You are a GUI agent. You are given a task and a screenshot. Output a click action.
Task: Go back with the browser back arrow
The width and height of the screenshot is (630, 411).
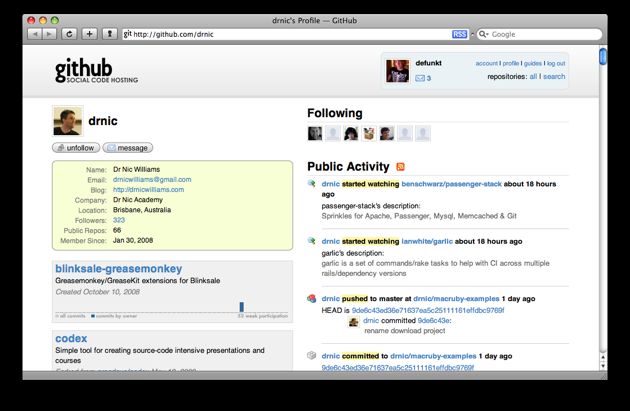pyautogui.click(x=35, y=34)
